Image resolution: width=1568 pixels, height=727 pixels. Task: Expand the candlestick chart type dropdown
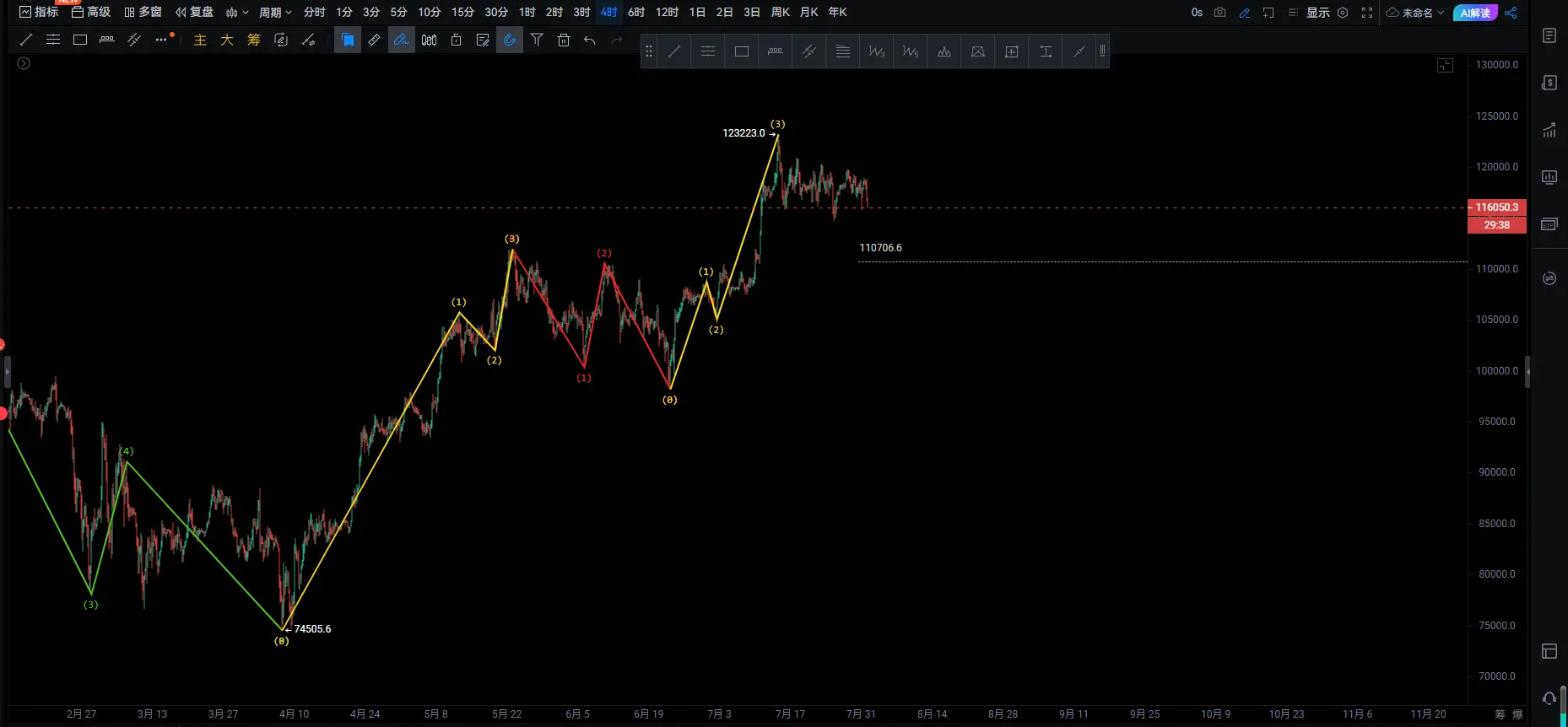(237, 13)
